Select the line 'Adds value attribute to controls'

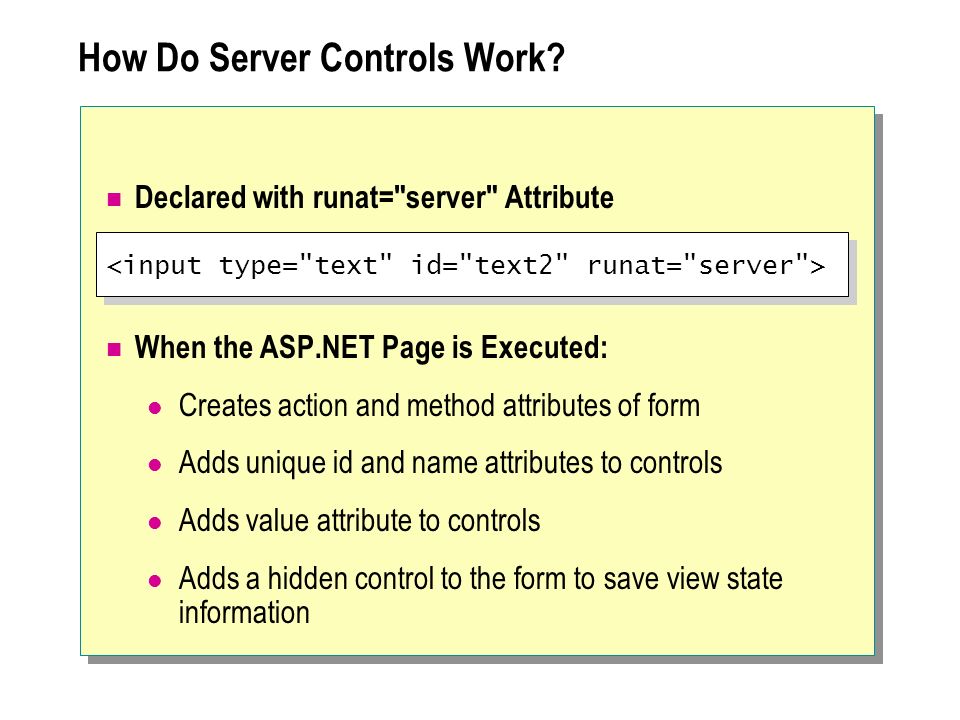point(359,521)
